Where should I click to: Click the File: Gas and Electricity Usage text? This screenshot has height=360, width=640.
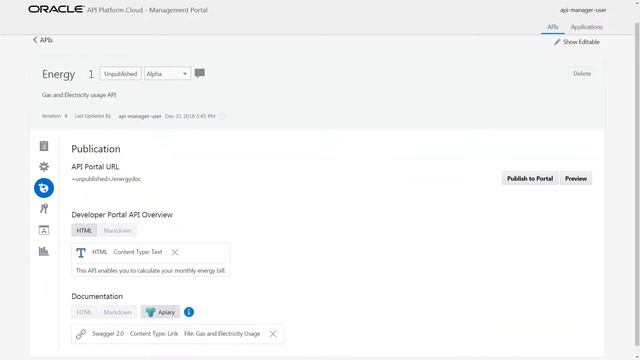222,333
